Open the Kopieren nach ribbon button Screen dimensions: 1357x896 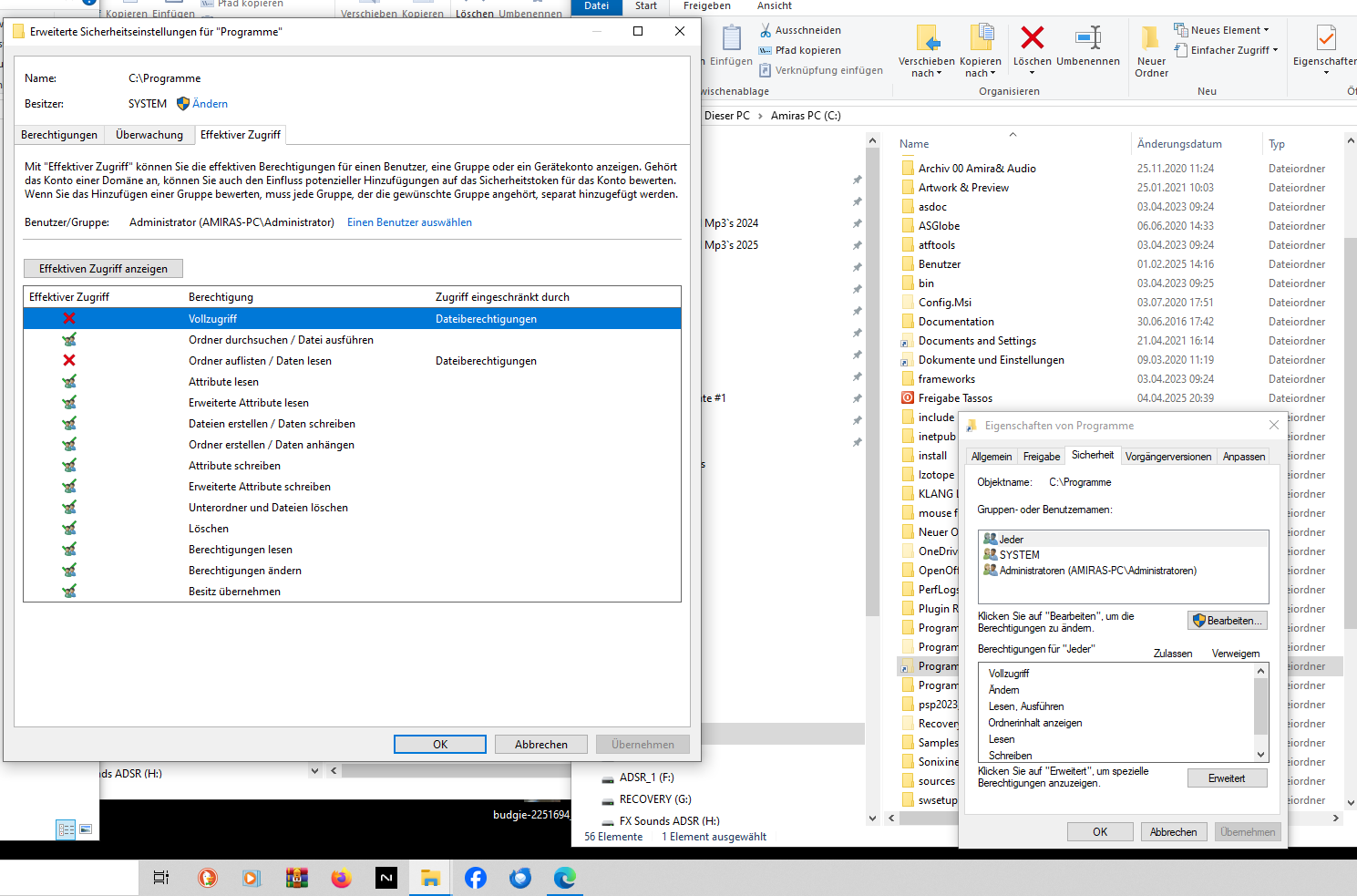point(981,52)
